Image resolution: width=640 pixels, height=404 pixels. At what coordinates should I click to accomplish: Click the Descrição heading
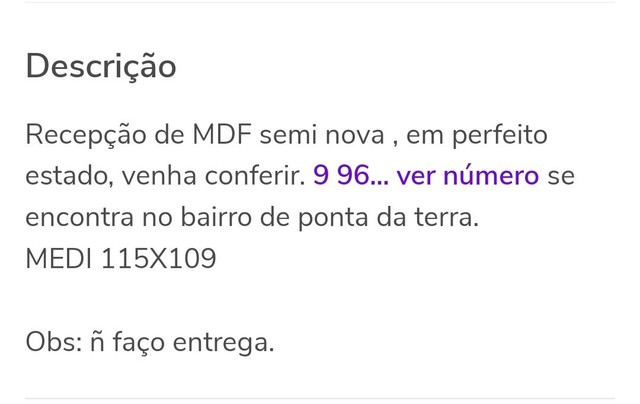(101, 66)
